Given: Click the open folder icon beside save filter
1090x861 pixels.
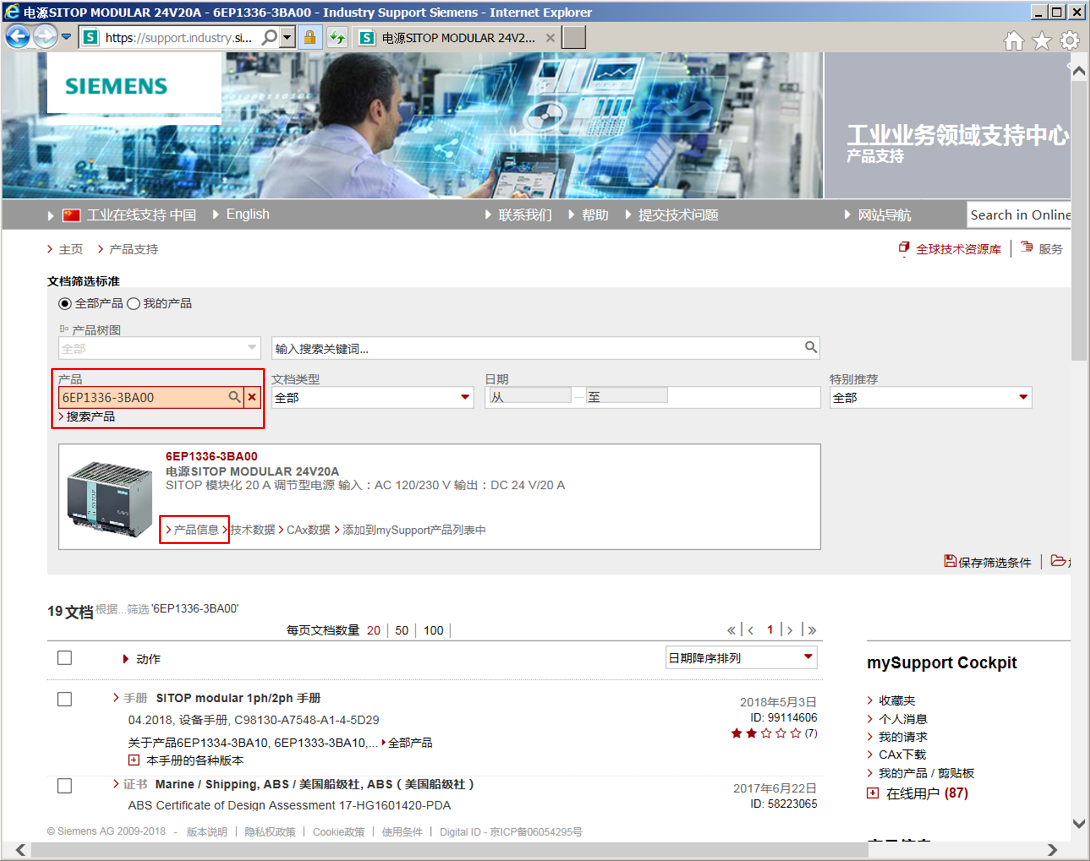Looking at the screenshot, I should 1058,560.
